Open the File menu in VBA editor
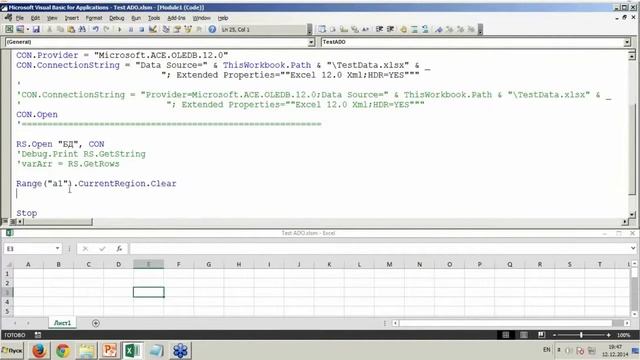 [20, 18]
